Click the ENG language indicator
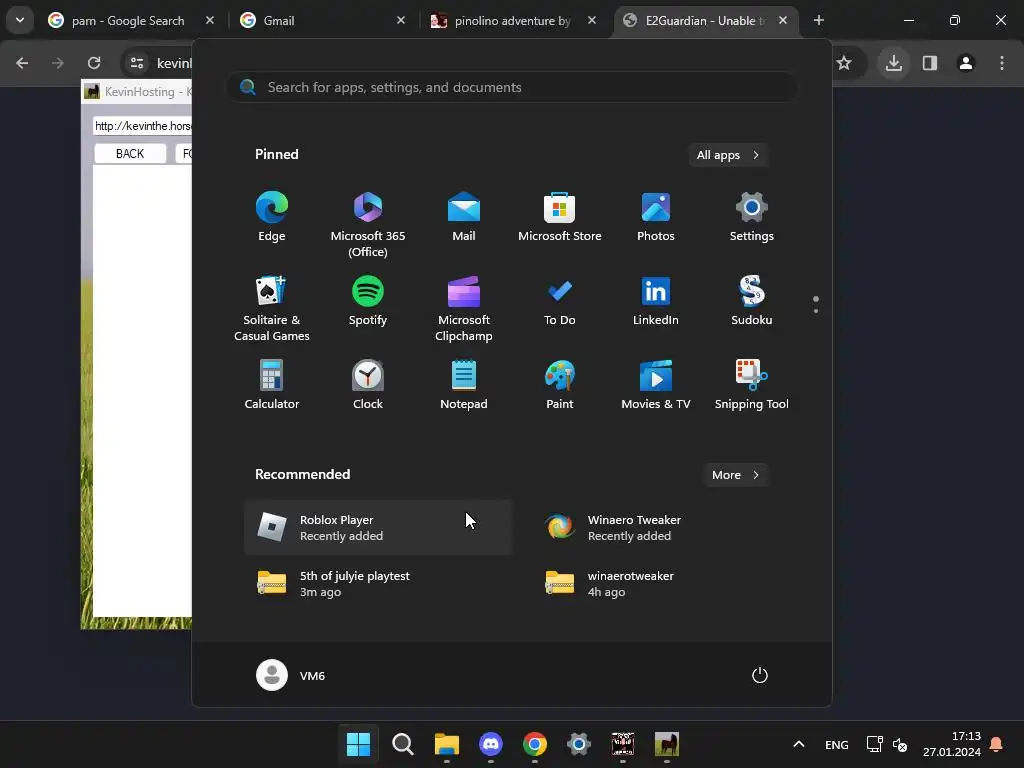 [x=837, y=744]
